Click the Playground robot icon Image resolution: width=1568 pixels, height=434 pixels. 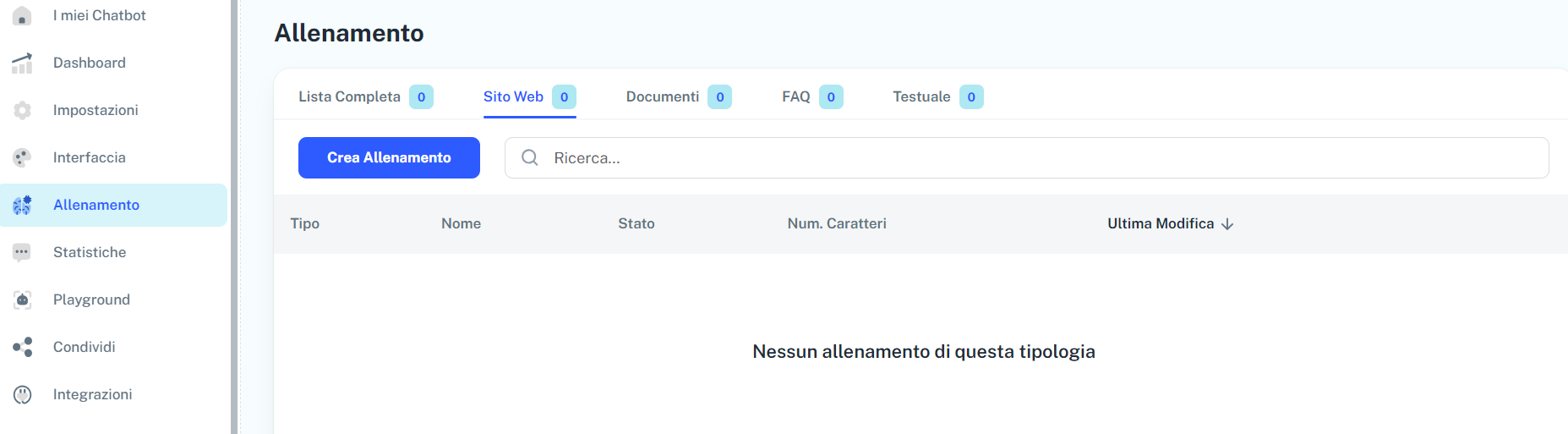23,300
